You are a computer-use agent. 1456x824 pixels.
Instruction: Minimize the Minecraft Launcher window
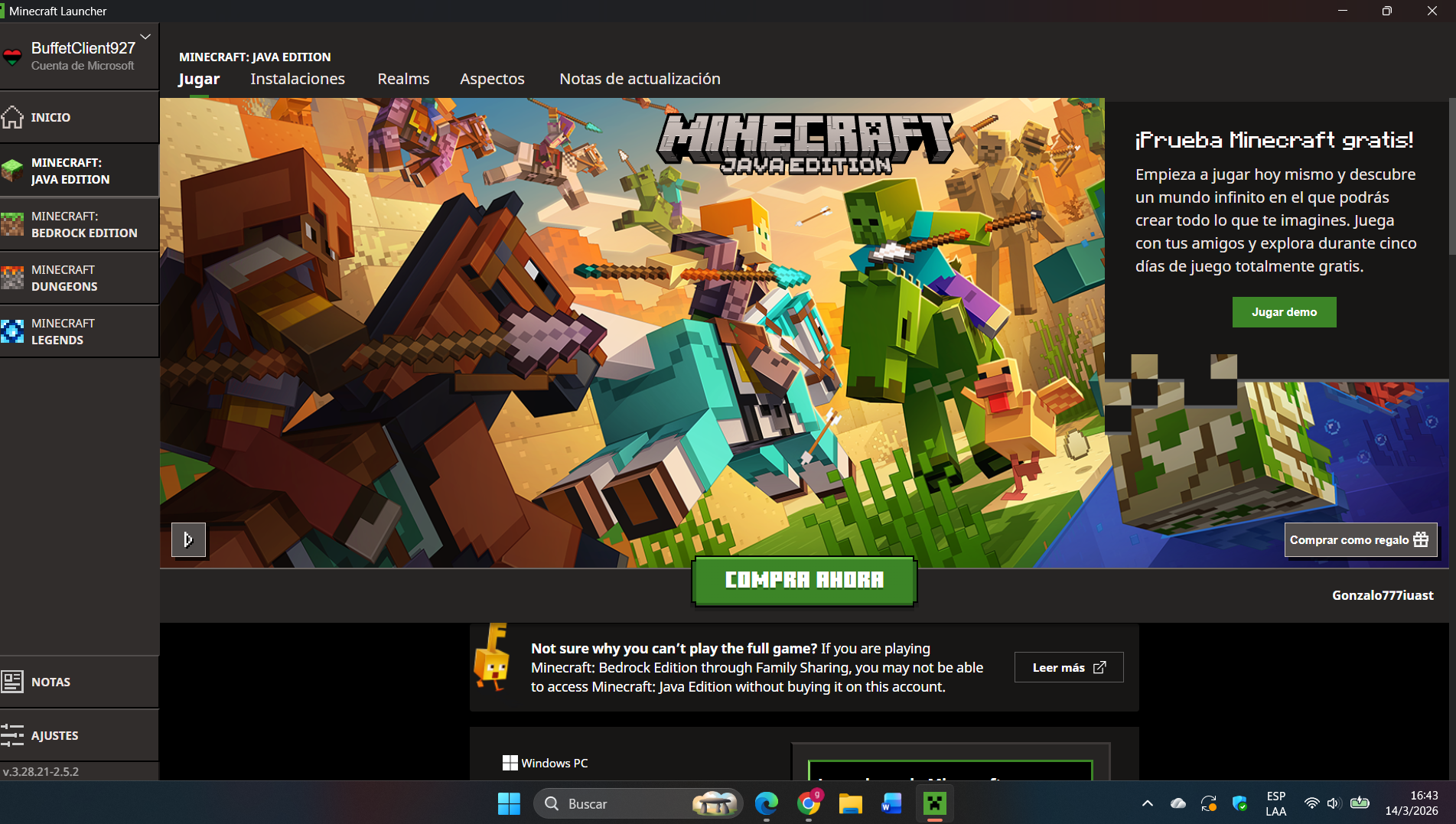click(x=1343, y=11)
